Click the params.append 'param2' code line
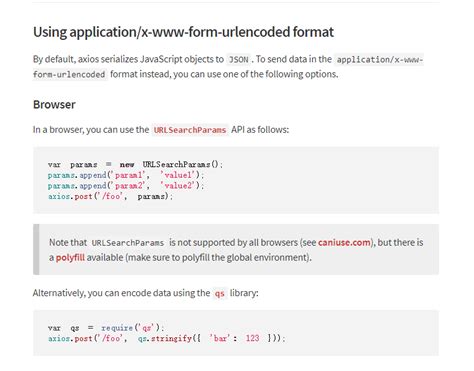Screen dimensions: 474x371 (x=125, y=186)
